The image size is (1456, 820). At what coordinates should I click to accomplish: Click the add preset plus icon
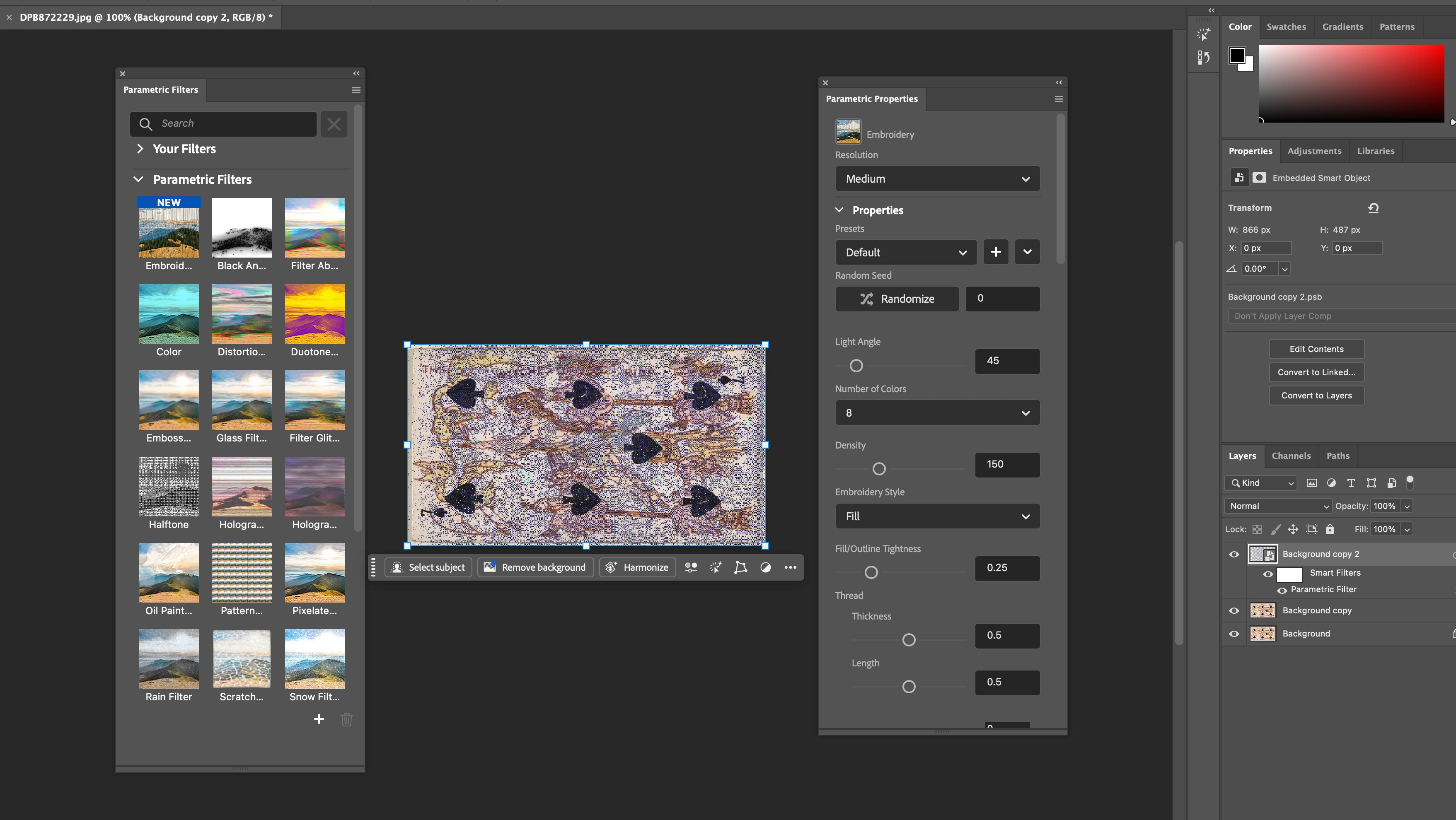tap(995, 252)
